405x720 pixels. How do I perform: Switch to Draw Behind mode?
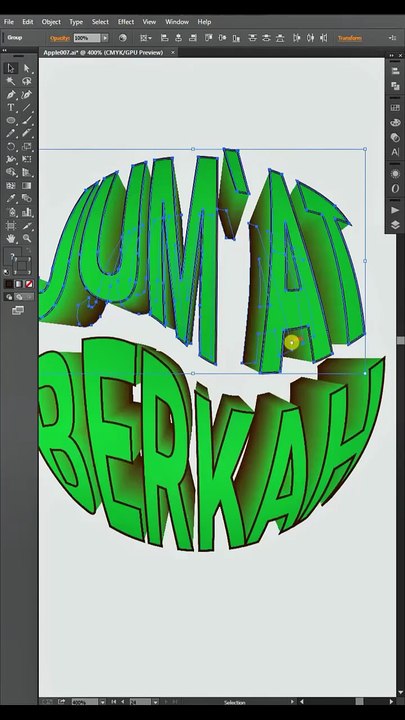pos(19,297)
